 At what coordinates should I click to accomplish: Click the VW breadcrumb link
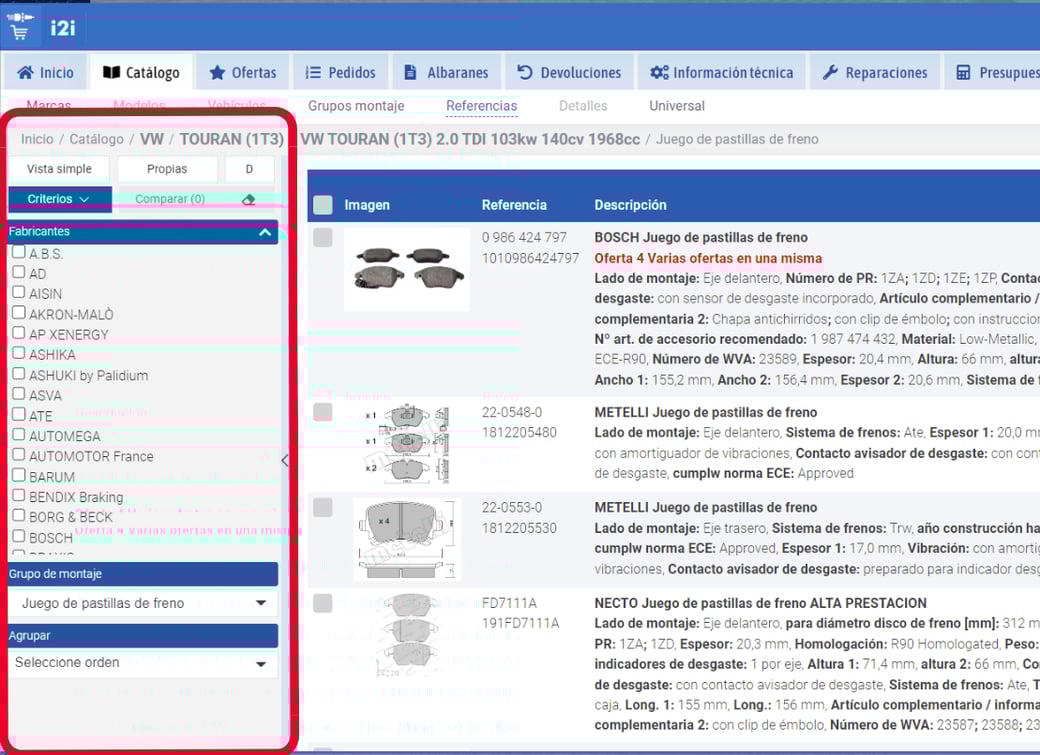151,139
